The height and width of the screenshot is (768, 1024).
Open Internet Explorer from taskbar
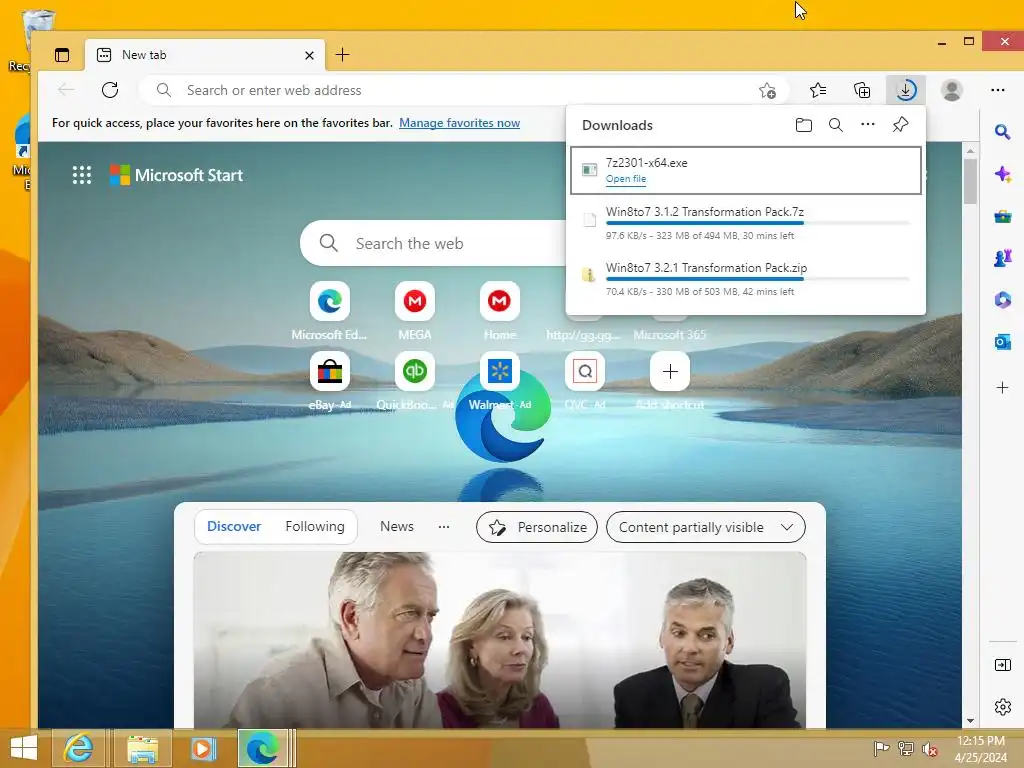coord(78,748)
